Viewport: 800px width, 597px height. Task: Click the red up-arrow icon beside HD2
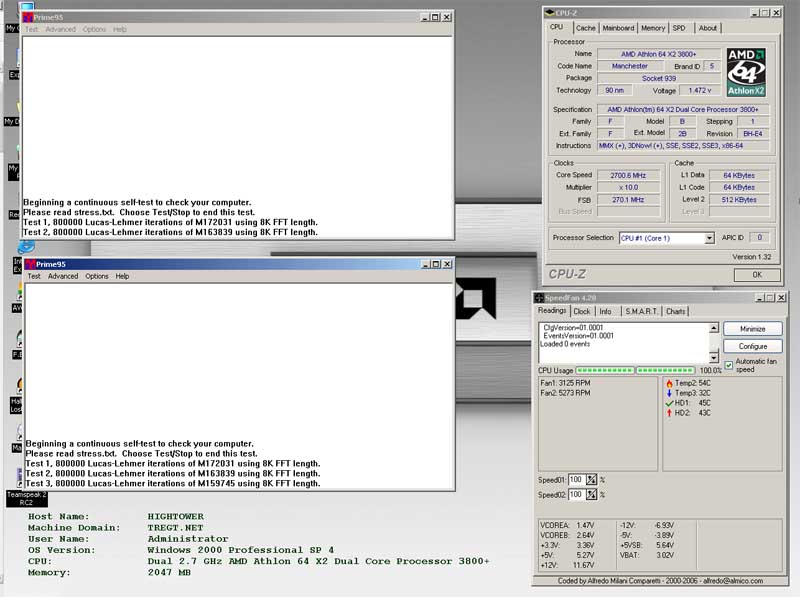(669, 413)
